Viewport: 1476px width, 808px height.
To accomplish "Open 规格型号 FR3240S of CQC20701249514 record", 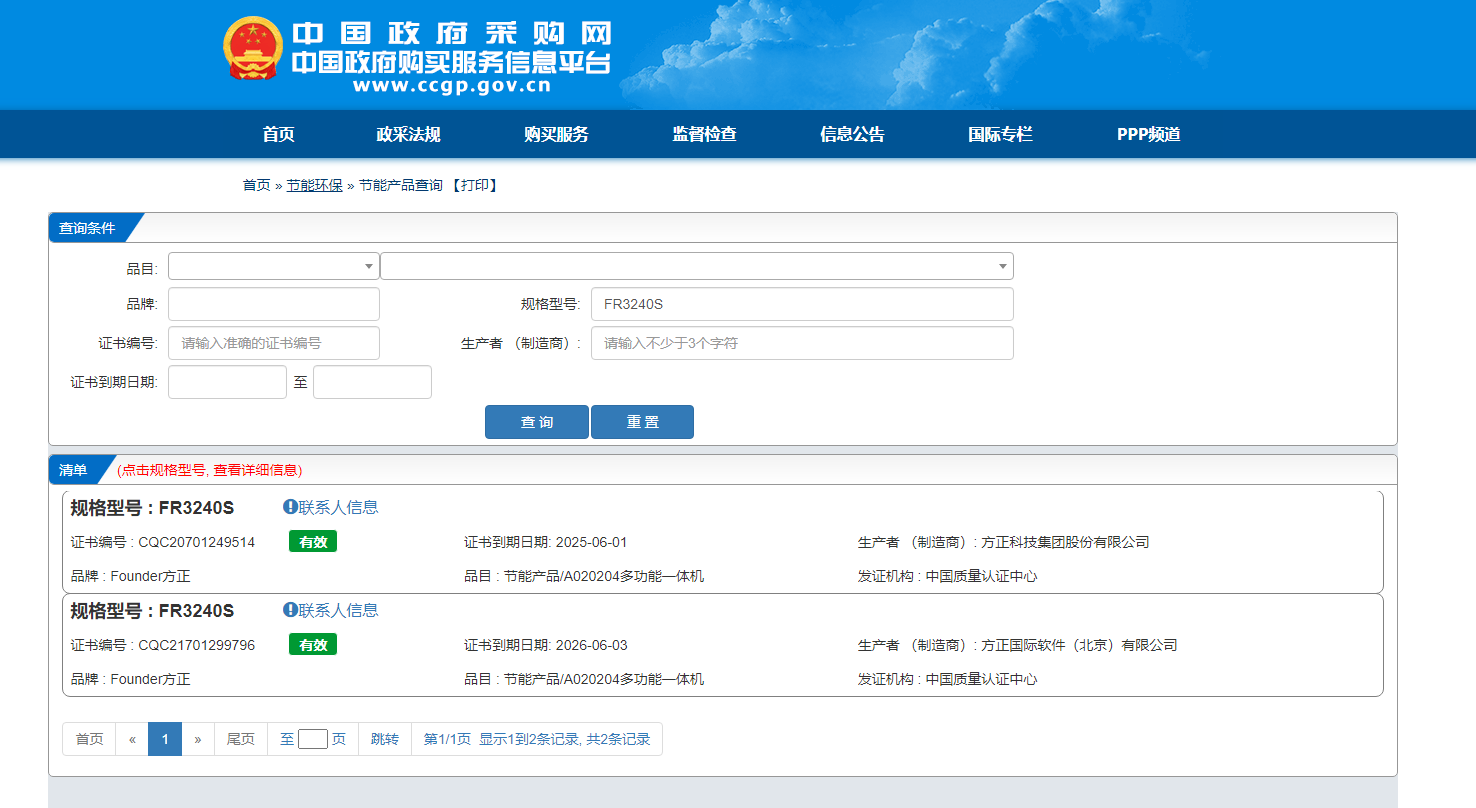I will [x=152, y=508].
